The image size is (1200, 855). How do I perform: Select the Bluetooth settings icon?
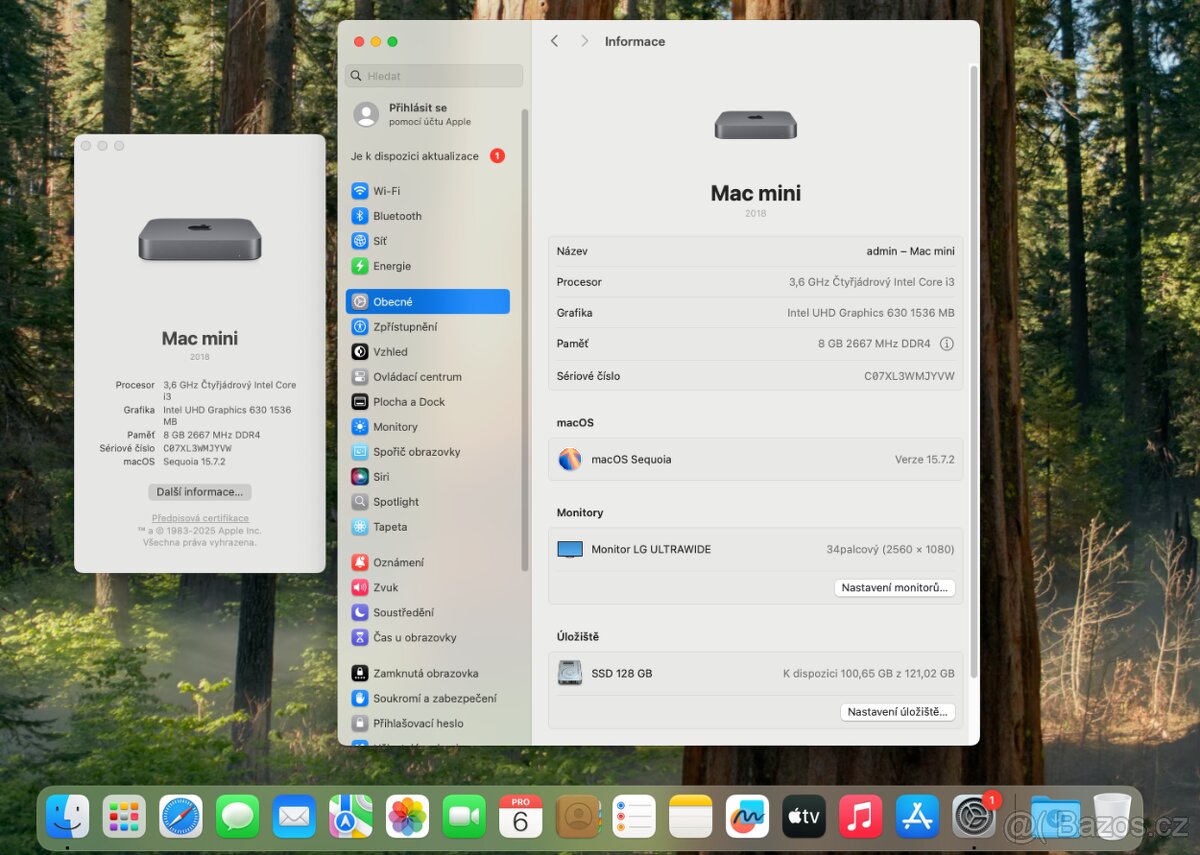coord(362,216)
